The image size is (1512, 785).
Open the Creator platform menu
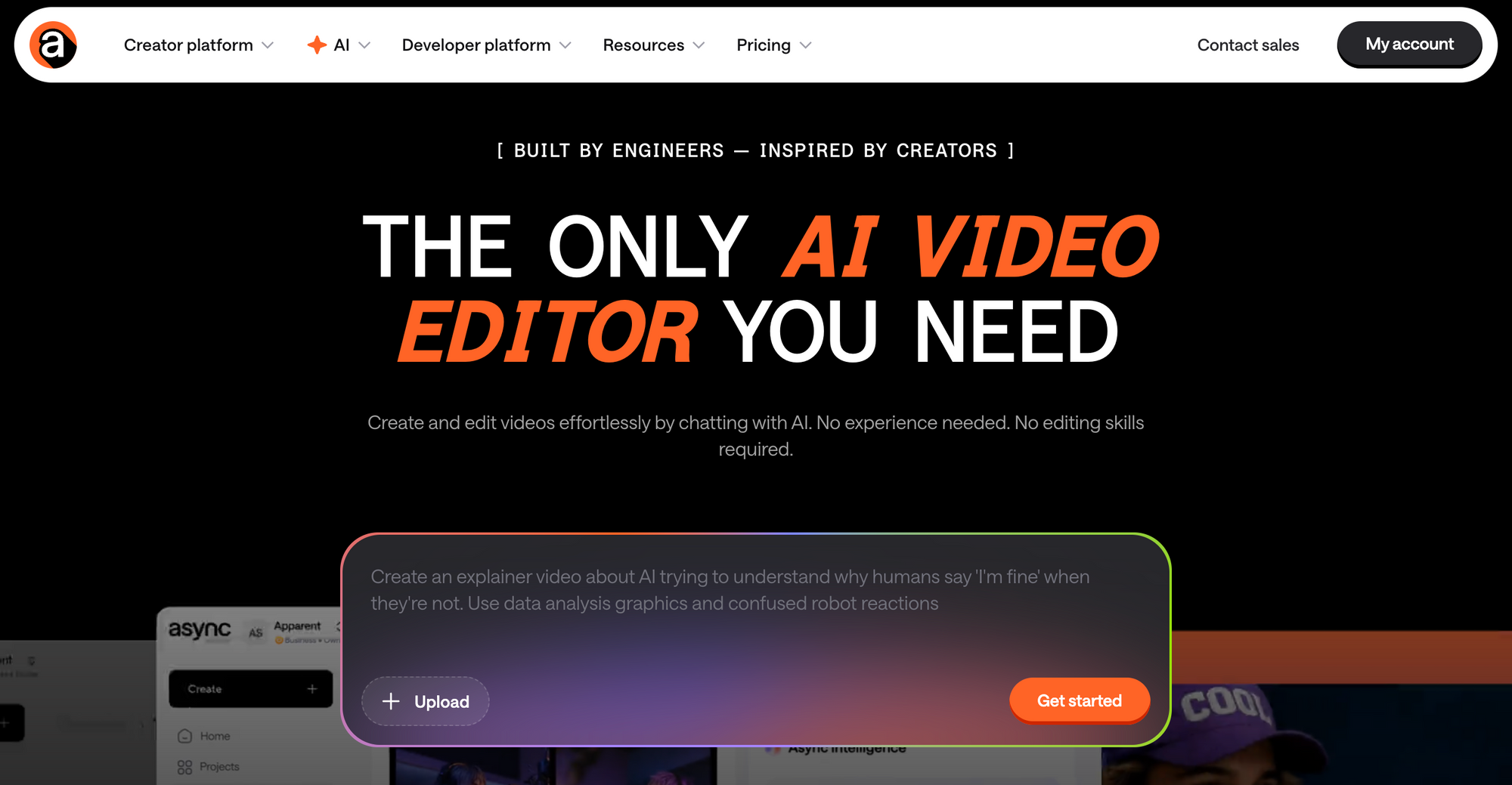point(188,45)
